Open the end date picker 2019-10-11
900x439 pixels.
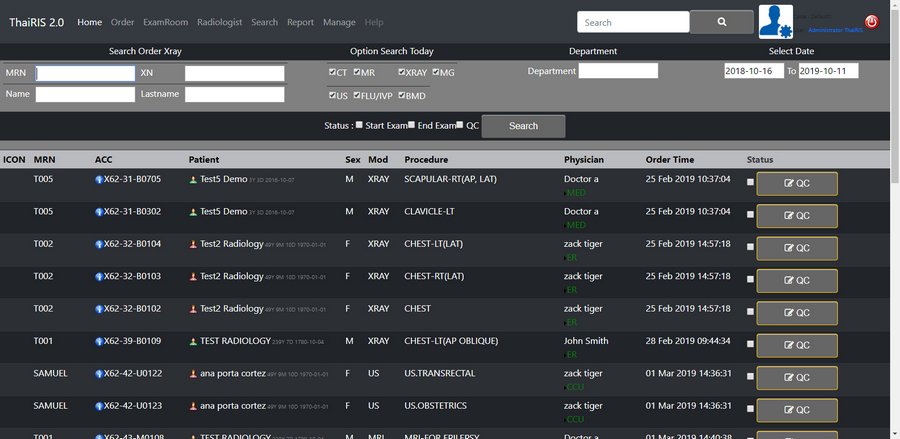pyautogui.click(x=828, y=71)
